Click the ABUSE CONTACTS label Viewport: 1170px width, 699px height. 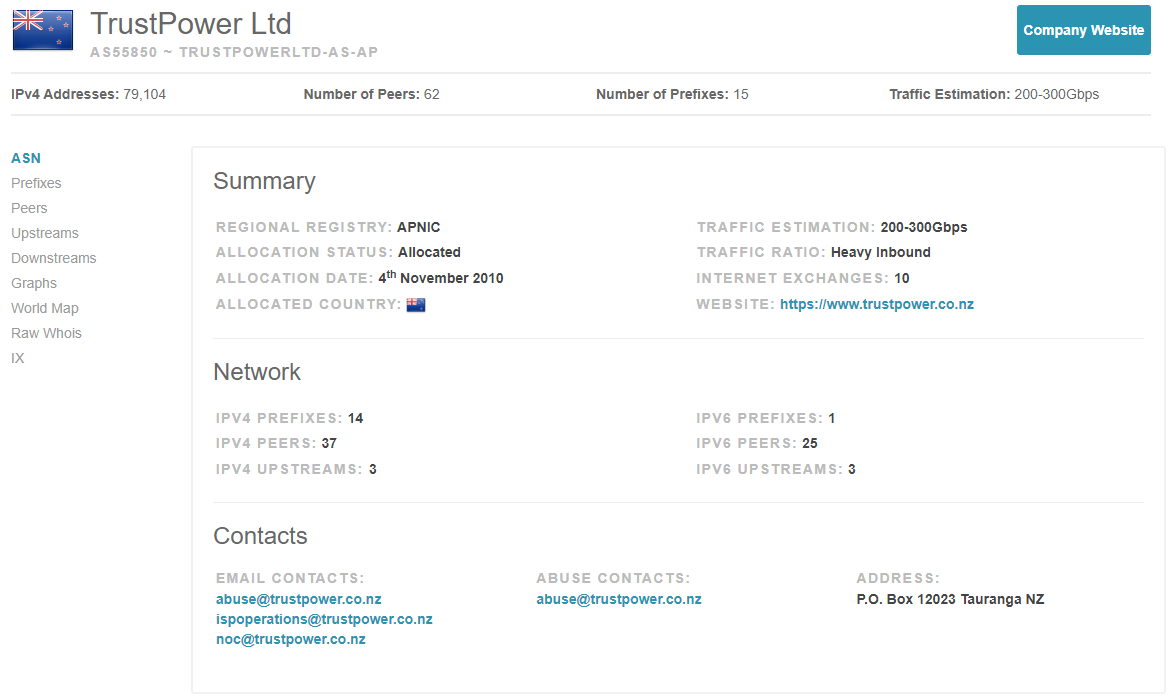click(x=613, y=578)
